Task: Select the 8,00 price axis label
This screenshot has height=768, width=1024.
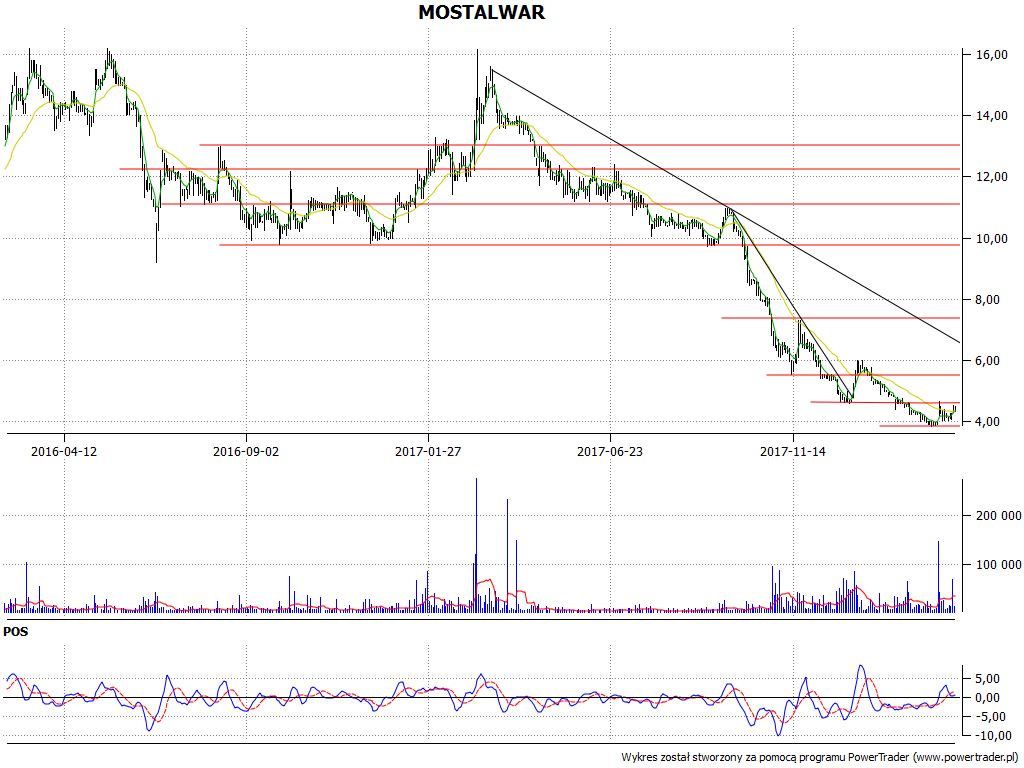Action: coord(987,300)
